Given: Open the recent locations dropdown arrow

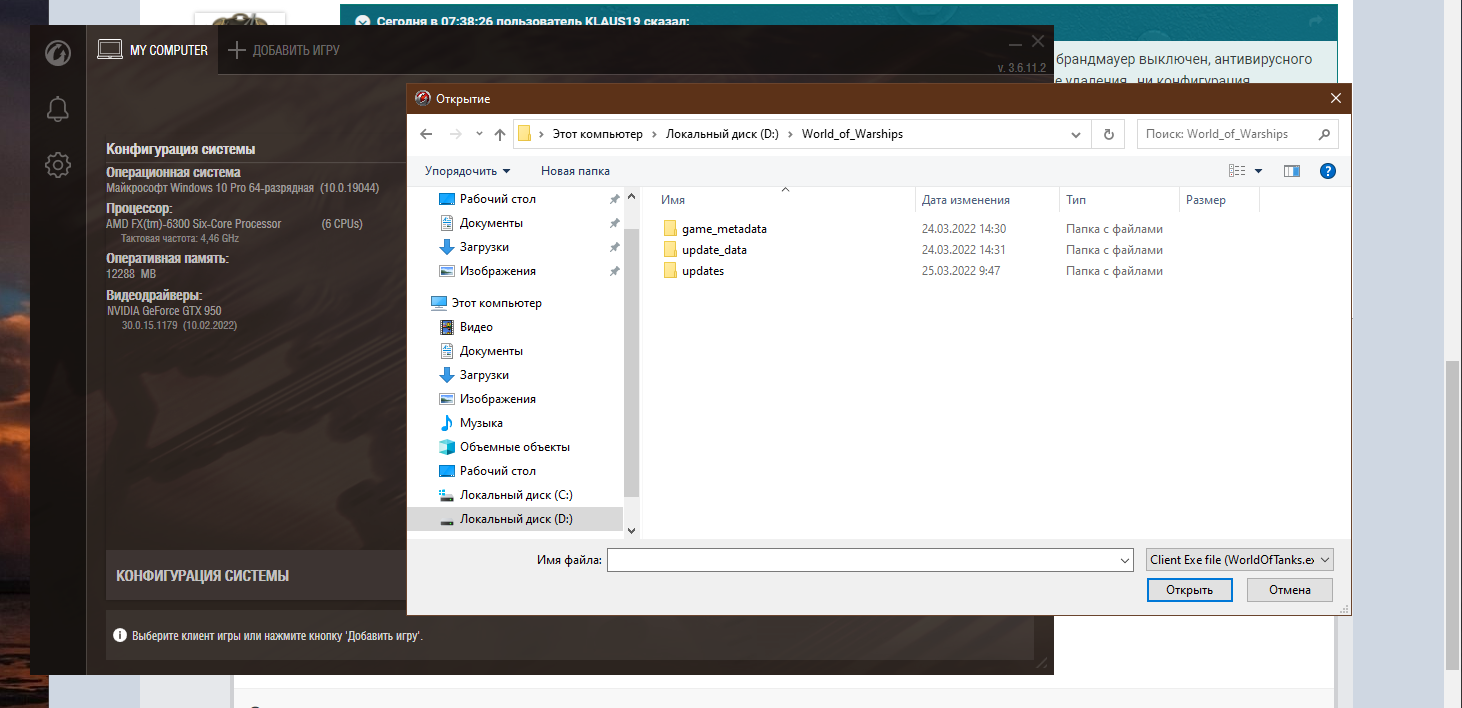Looking at the screenshot, I should (x=479, y=134).
